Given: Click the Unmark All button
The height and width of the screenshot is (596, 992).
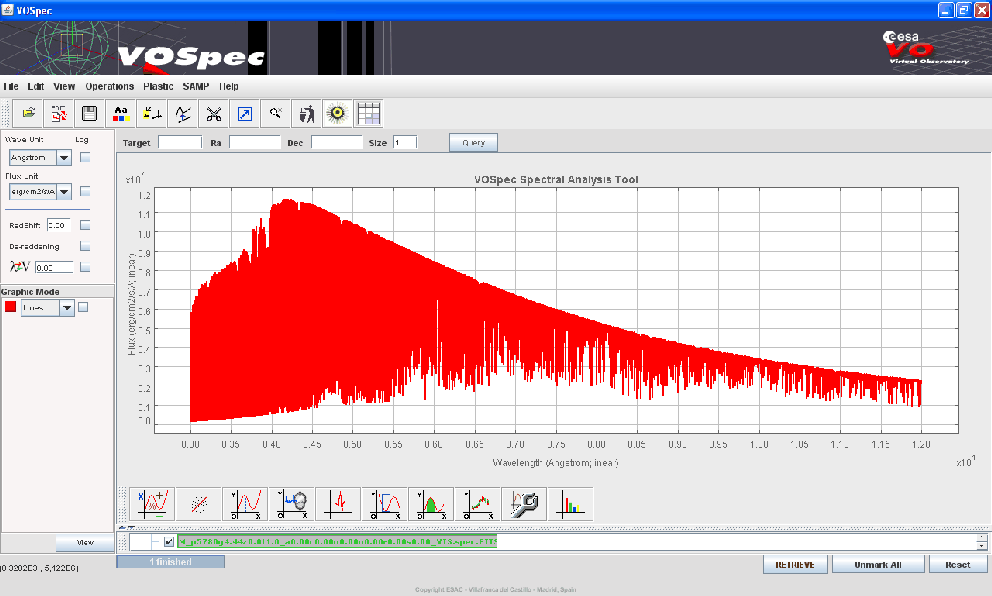Looking at the screenshot, I should (877, 564).
